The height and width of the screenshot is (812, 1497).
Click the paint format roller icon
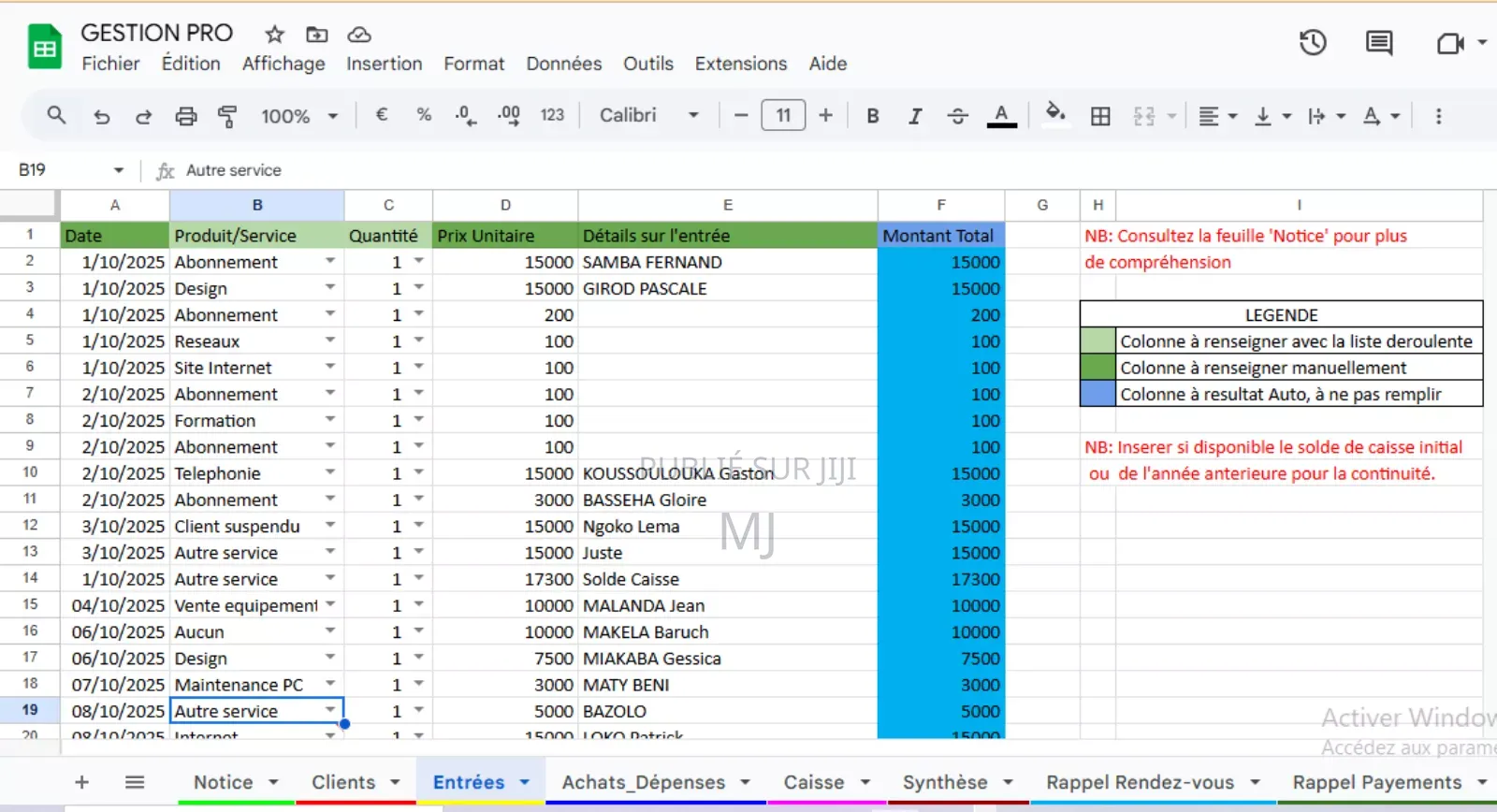pos(226,116)
